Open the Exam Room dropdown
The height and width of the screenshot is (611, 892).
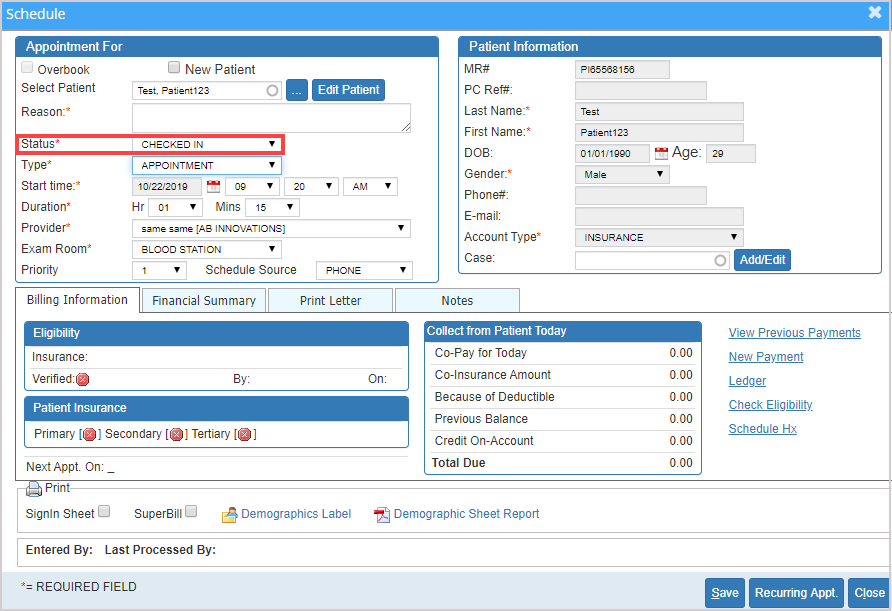(x=206, y=249)
